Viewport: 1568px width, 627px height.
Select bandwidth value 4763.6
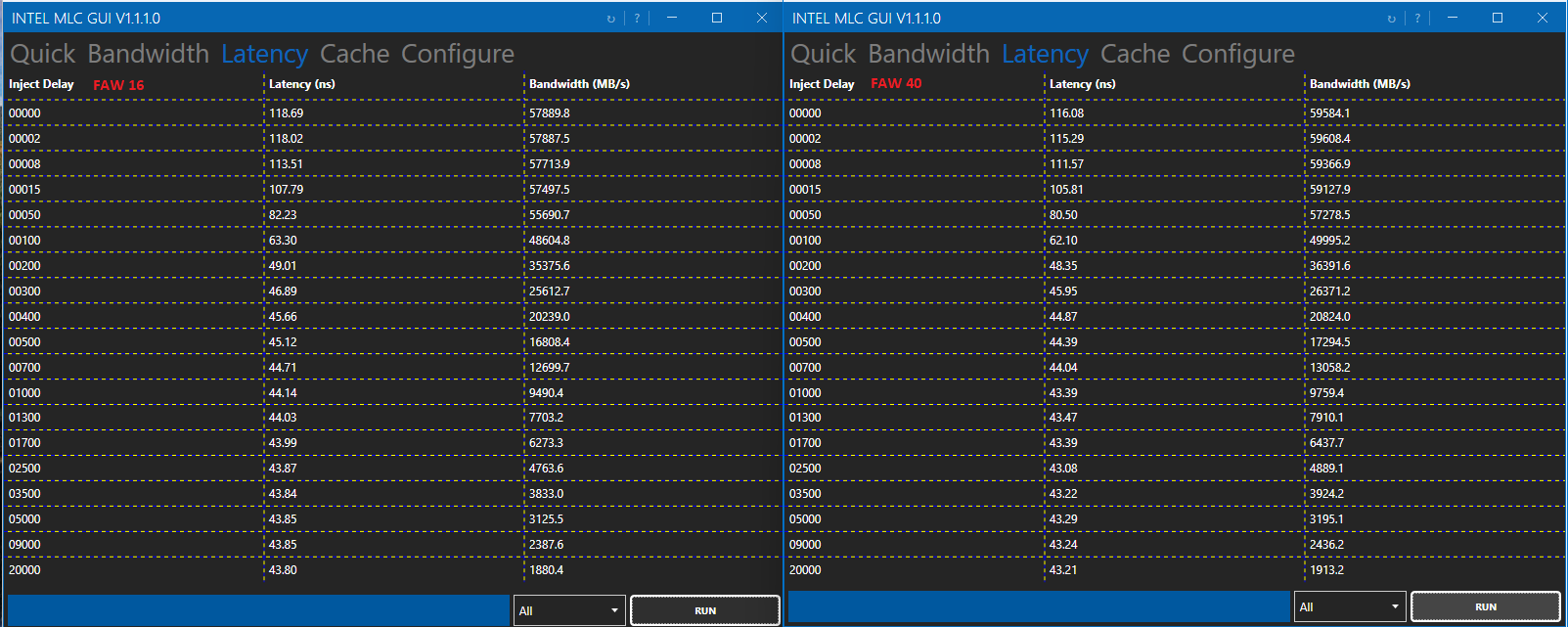[x=546, y=469]
